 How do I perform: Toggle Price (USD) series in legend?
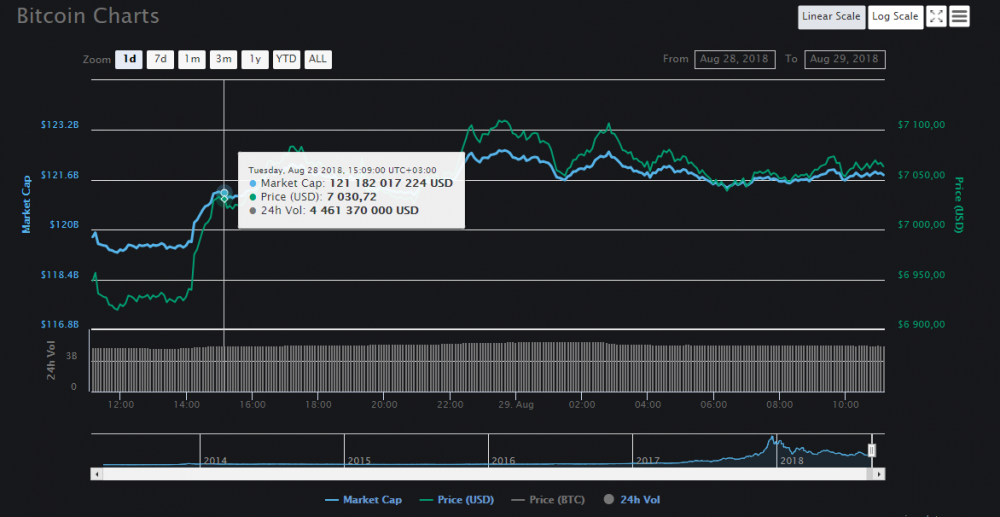[x=457, y=500]
